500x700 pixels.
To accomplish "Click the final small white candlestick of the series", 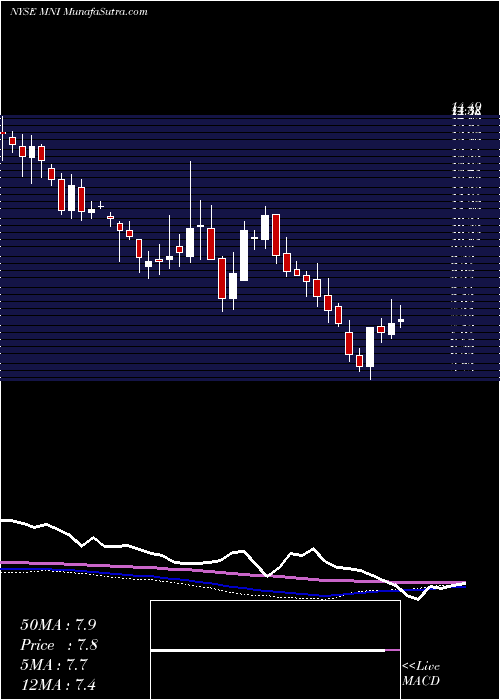I will tap(400, 317).
